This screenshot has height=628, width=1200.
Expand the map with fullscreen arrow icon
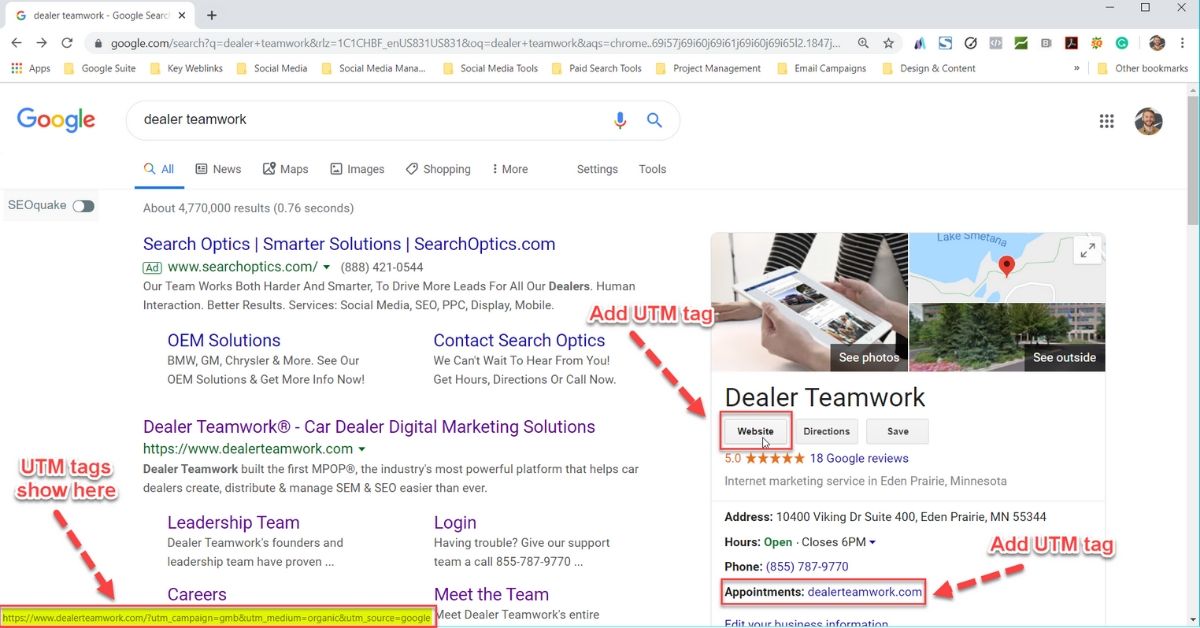1087,250
